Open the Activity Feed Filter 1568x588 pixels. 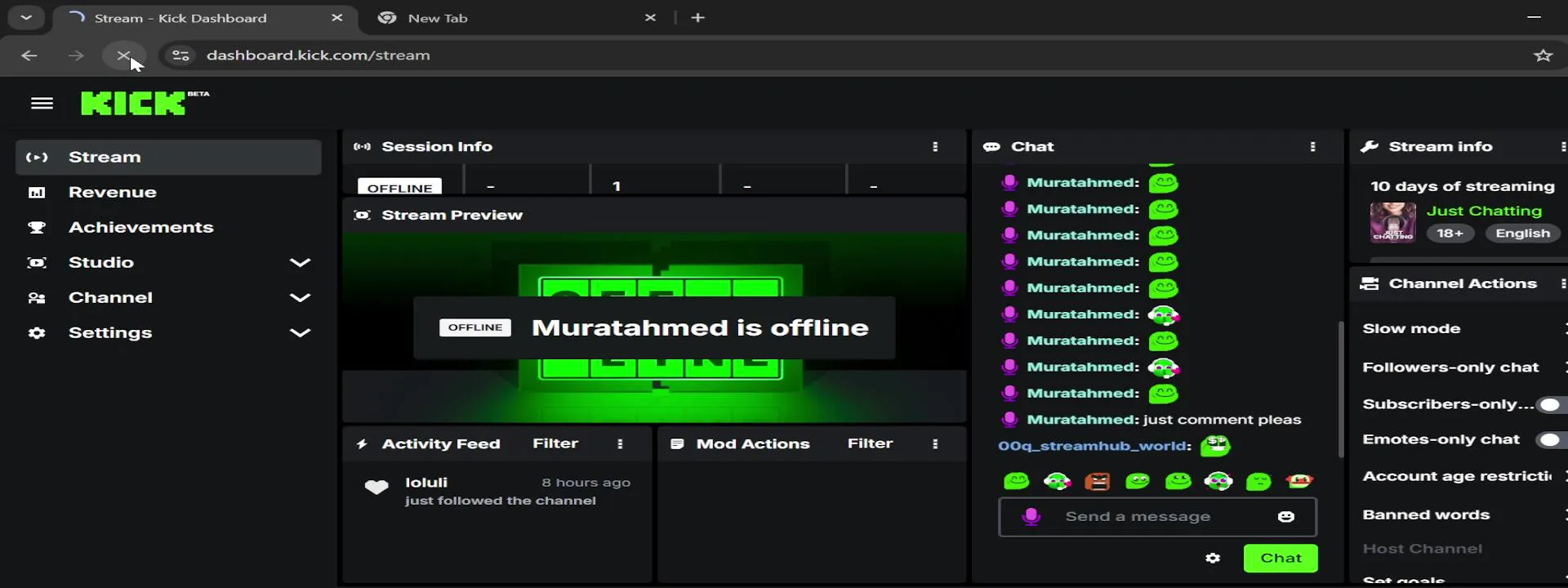tap(555, 443)
